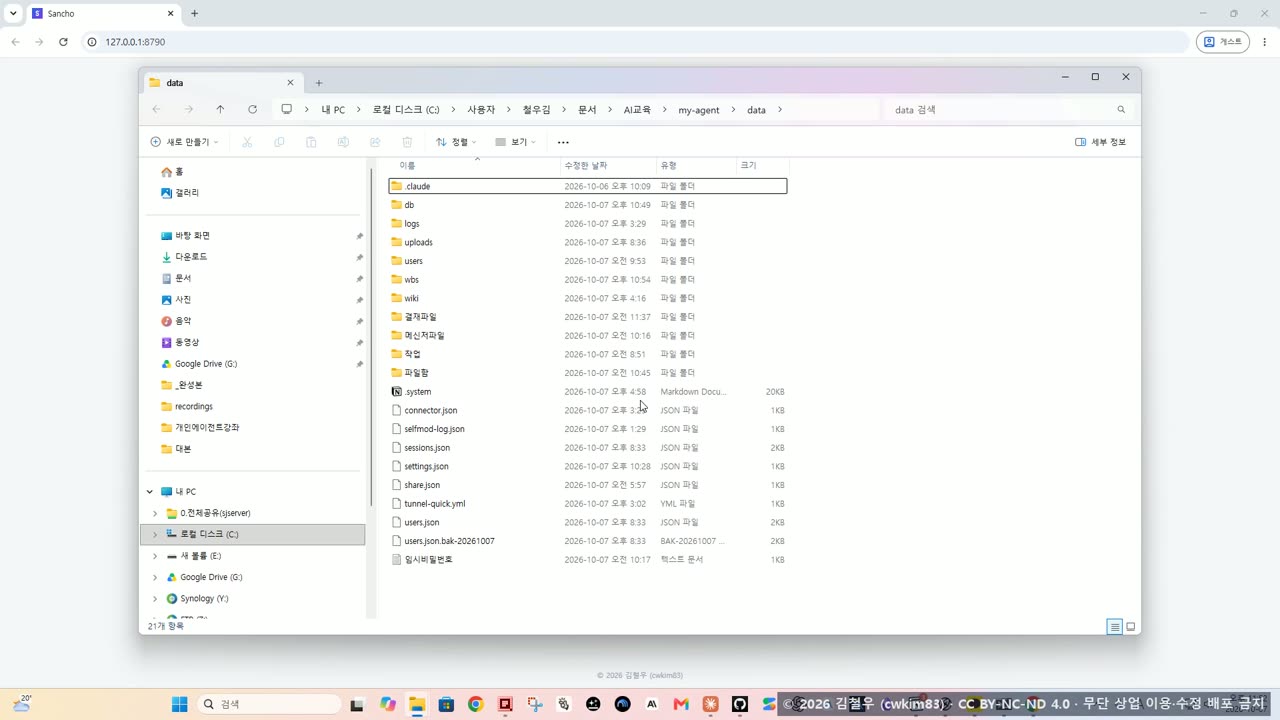Click the magnifier icon in data search box
Image resolution: width=1280 pixels, height=720 pixels.
point(1121,110)
